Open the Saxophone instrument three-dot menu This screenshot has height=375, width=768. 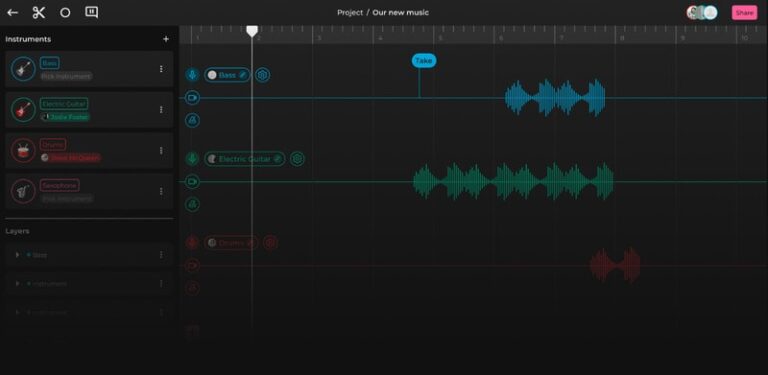pyautogui.click(x=161, y=191)
